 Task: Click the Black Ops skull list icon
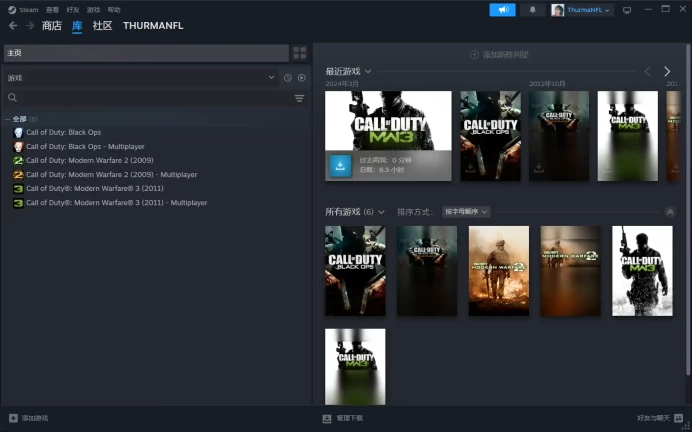pos(18,132)
